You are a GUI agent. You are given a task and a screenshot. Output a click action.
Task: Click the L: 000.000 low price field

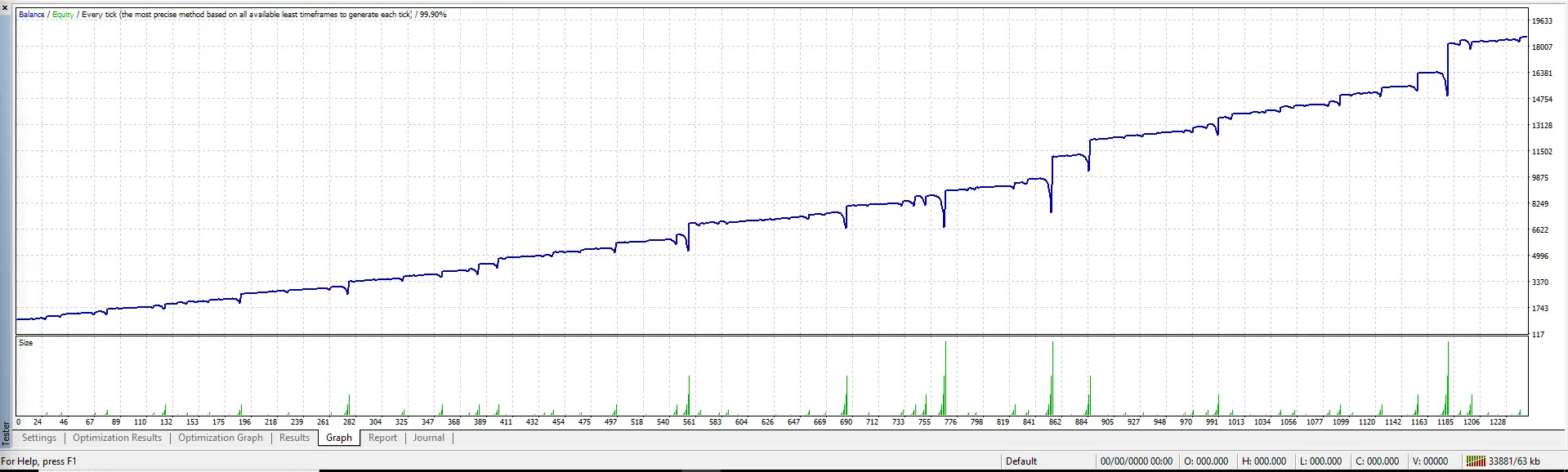click(x=1320, y=461)
